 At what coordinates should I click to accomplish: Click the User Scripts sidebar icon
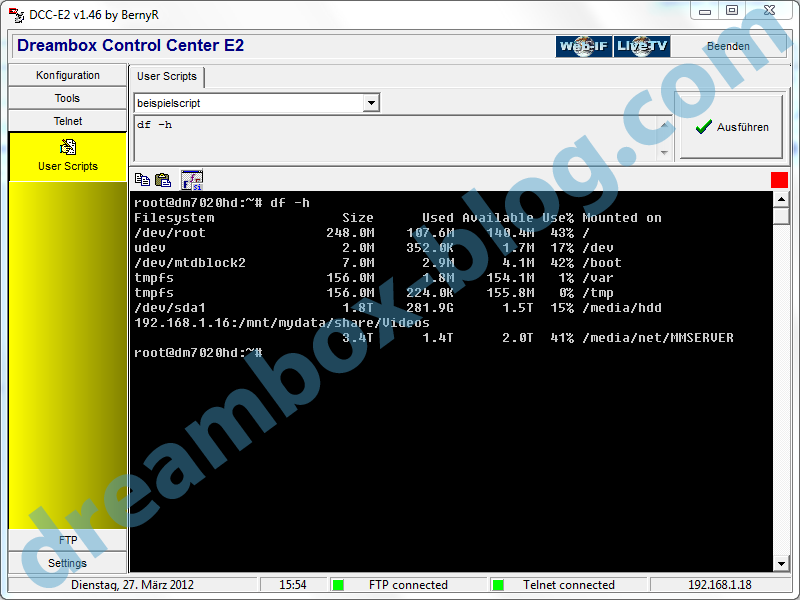point(68,147)
